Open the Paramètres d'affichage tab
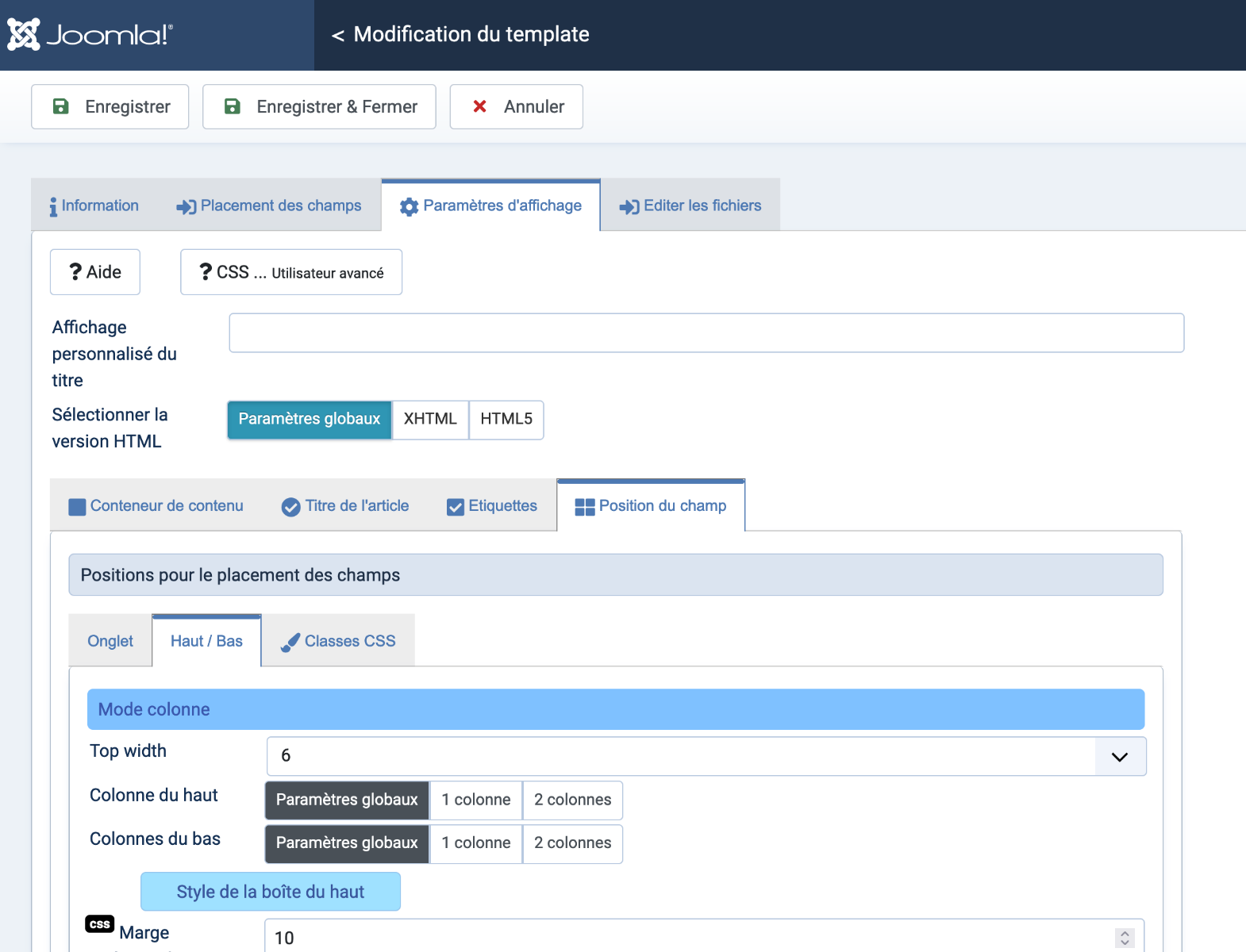1246x952 pixels. [x=490, y=205]
